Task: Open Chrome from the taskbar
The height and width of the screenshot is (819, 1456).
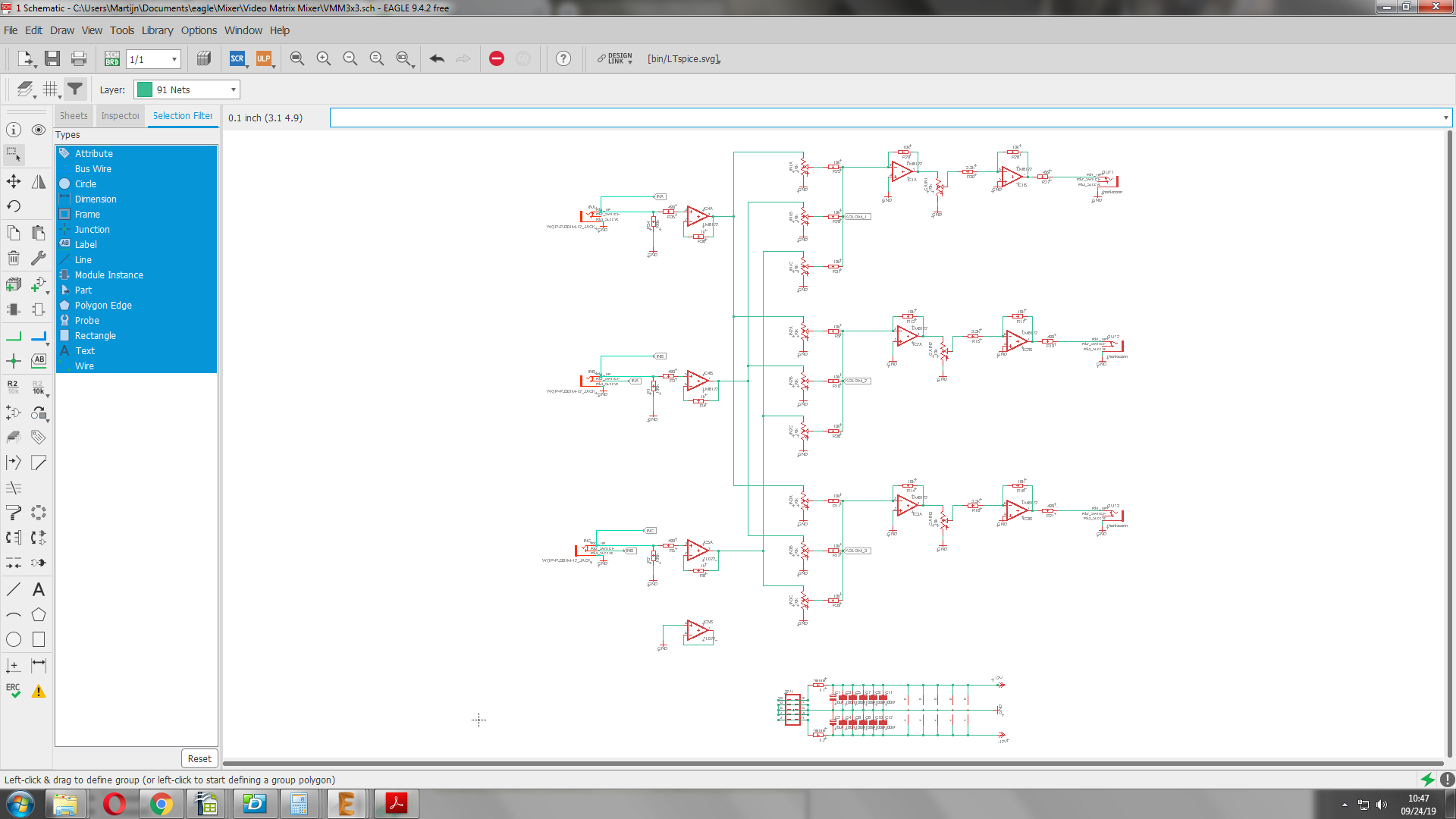Action: click(161, 804)
